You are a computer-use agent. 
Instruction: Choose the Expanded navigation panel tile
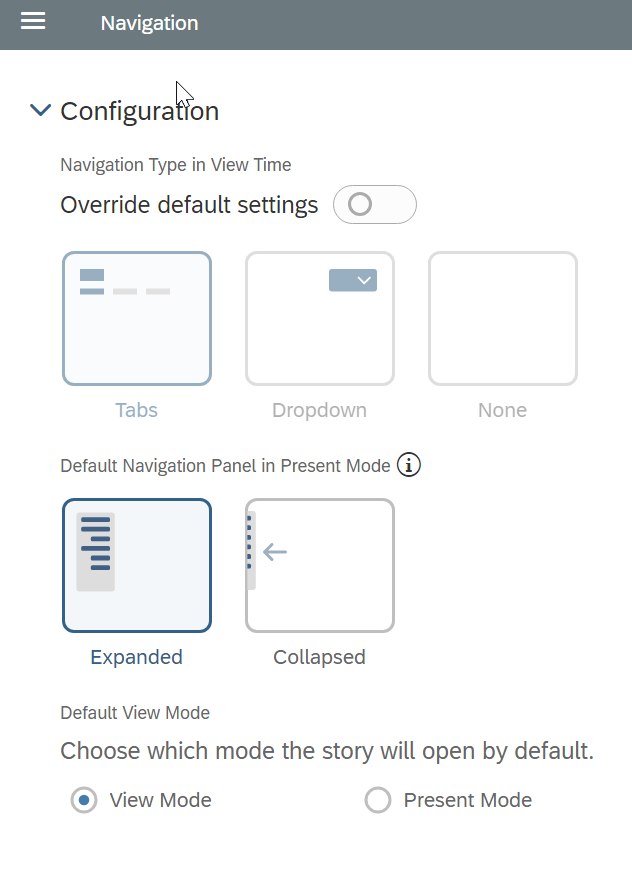[137, 565]
